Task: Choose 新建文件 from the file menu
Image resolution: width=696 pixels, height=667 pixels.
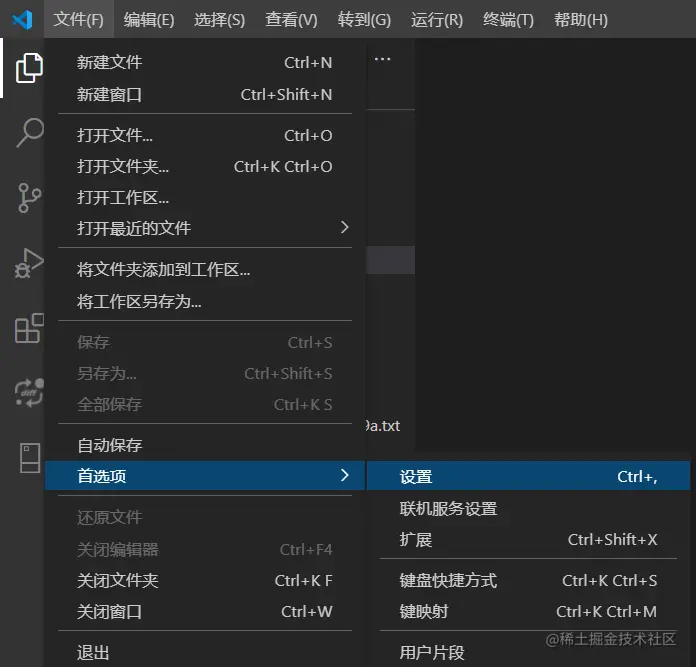Action: [205, 63]
